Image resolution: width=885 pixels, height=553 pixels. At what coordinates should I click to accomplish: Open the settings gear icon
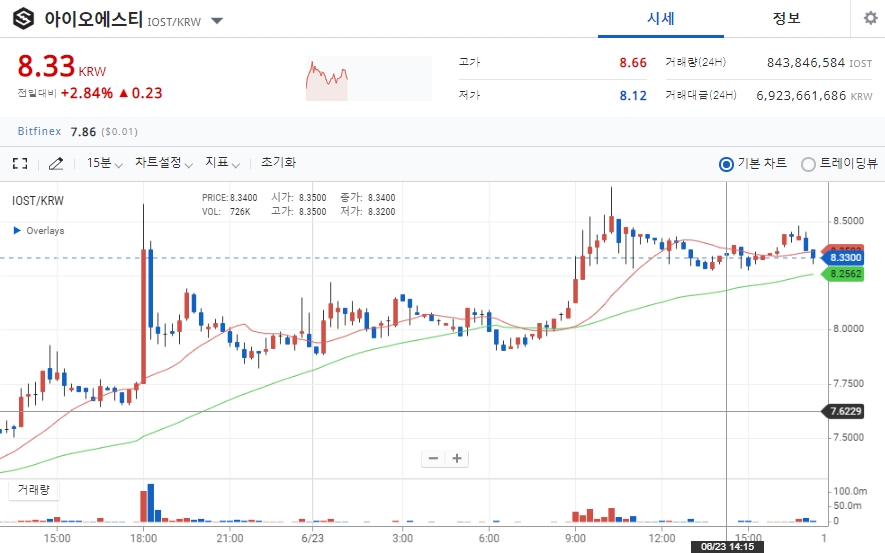[870, 18]
